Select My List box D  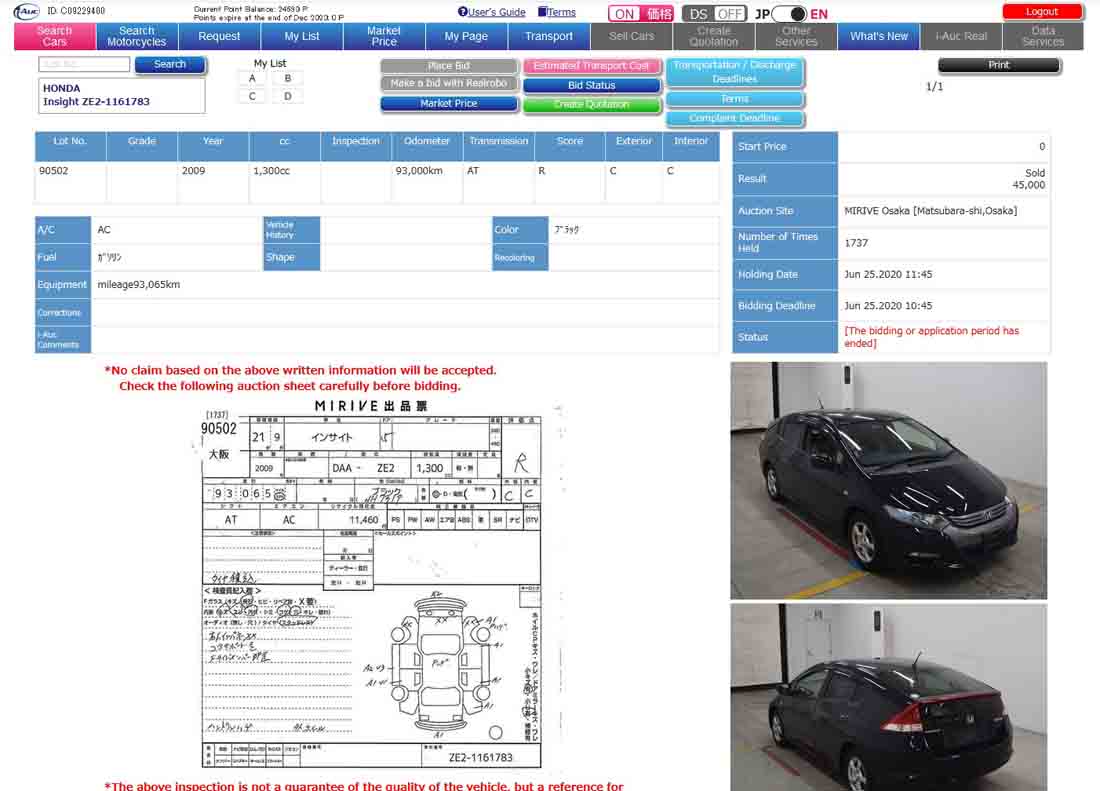pyautogui.click(x=287, y=96)
